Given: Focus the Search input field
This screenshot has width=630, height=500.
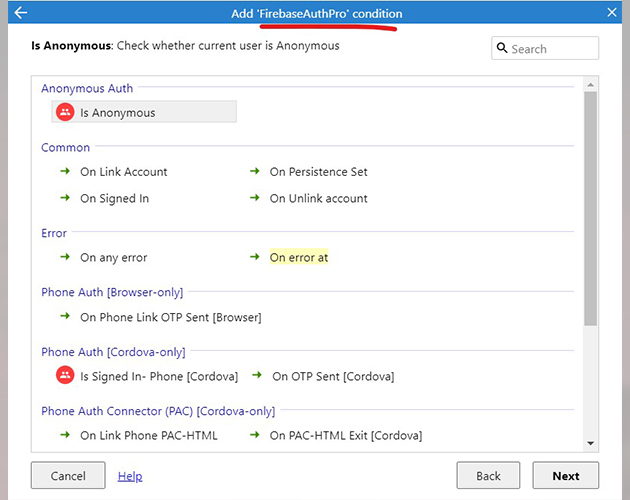Looking at the screenshot, I should point(553,49).
